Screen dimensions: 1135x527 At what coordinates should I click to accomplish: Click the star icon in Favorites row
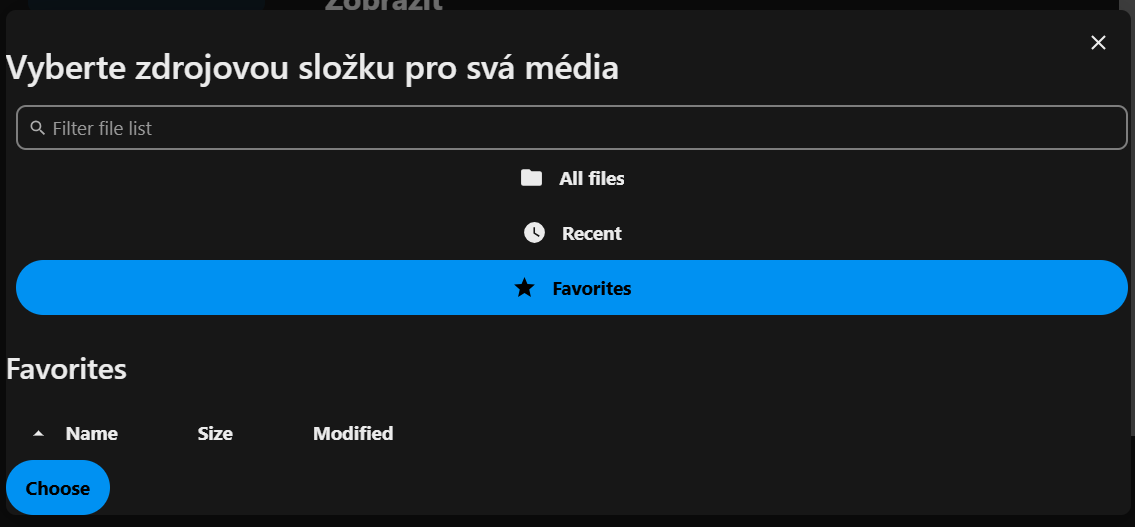click(524, 288)
